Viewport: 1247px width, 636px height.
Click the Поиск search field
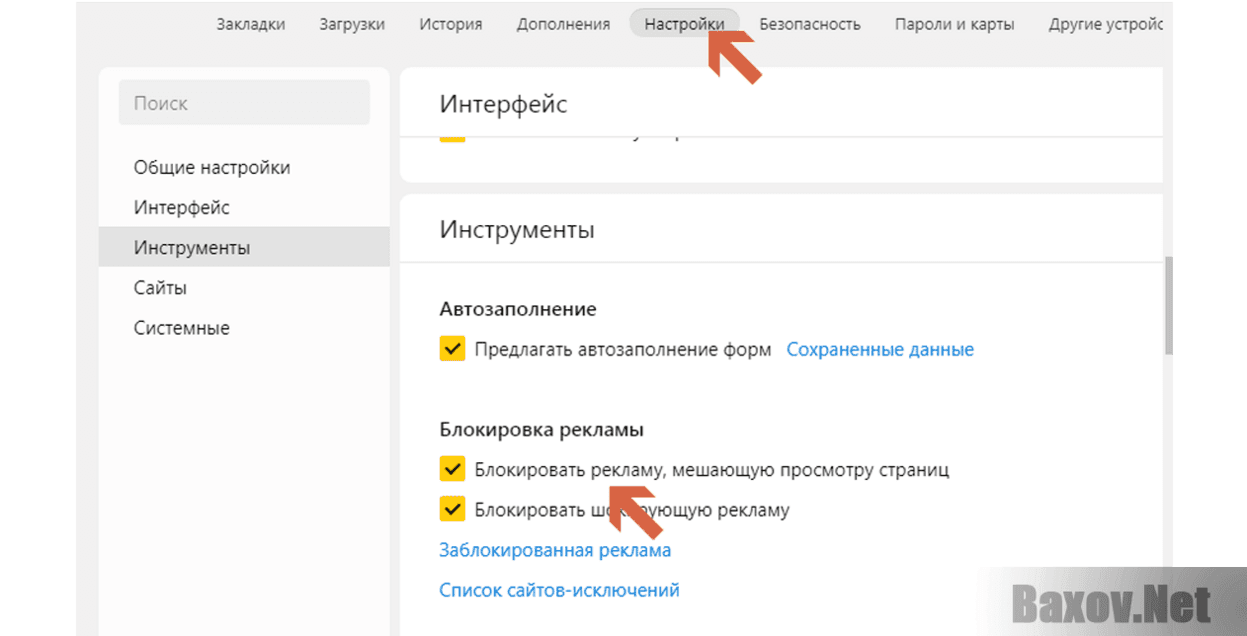tap(244, 102)
